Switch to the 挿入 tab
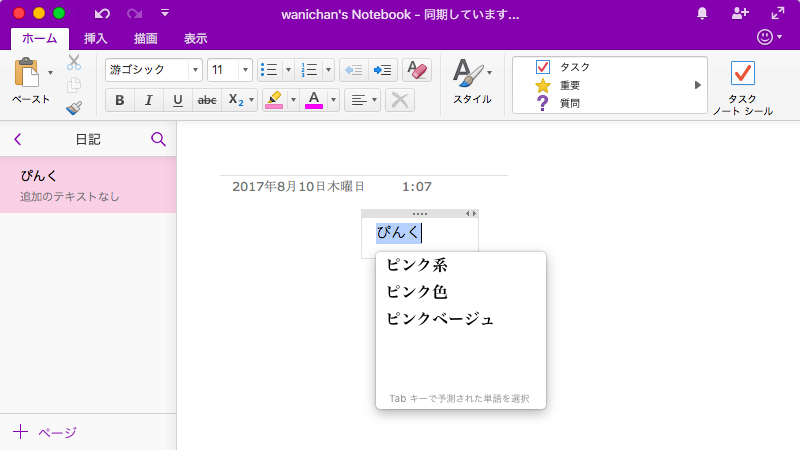Viewport: 800px width, 450px height. point(95,39)
